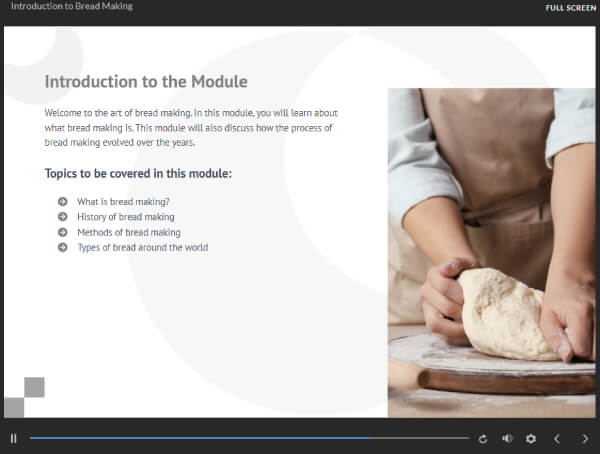Screen dimensions: 600x454
Task: Click the unplayed end of progress bar
Action: [420, 438]
